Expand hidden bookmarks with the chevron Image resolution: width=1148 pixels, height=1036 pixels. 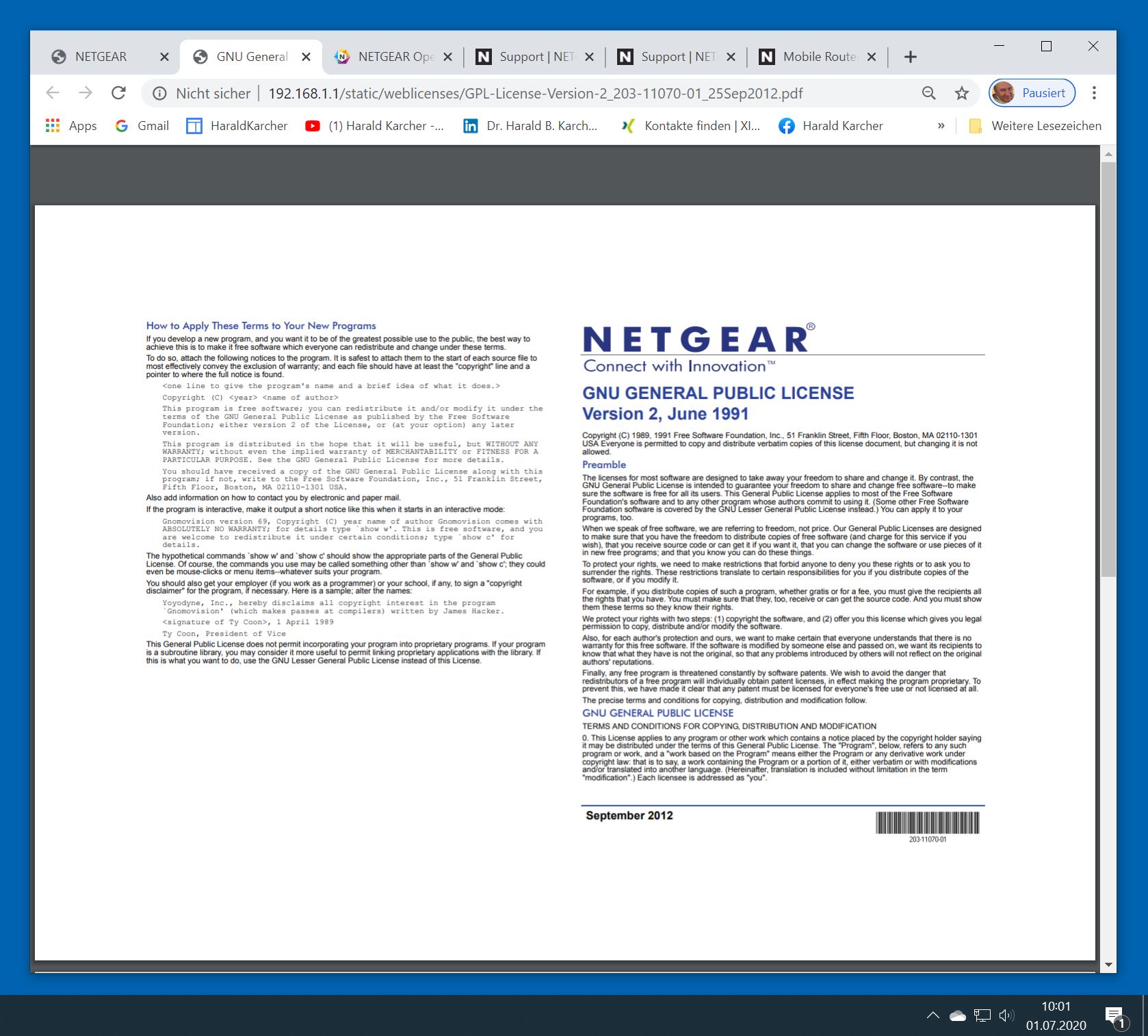[x=941, y=126]
